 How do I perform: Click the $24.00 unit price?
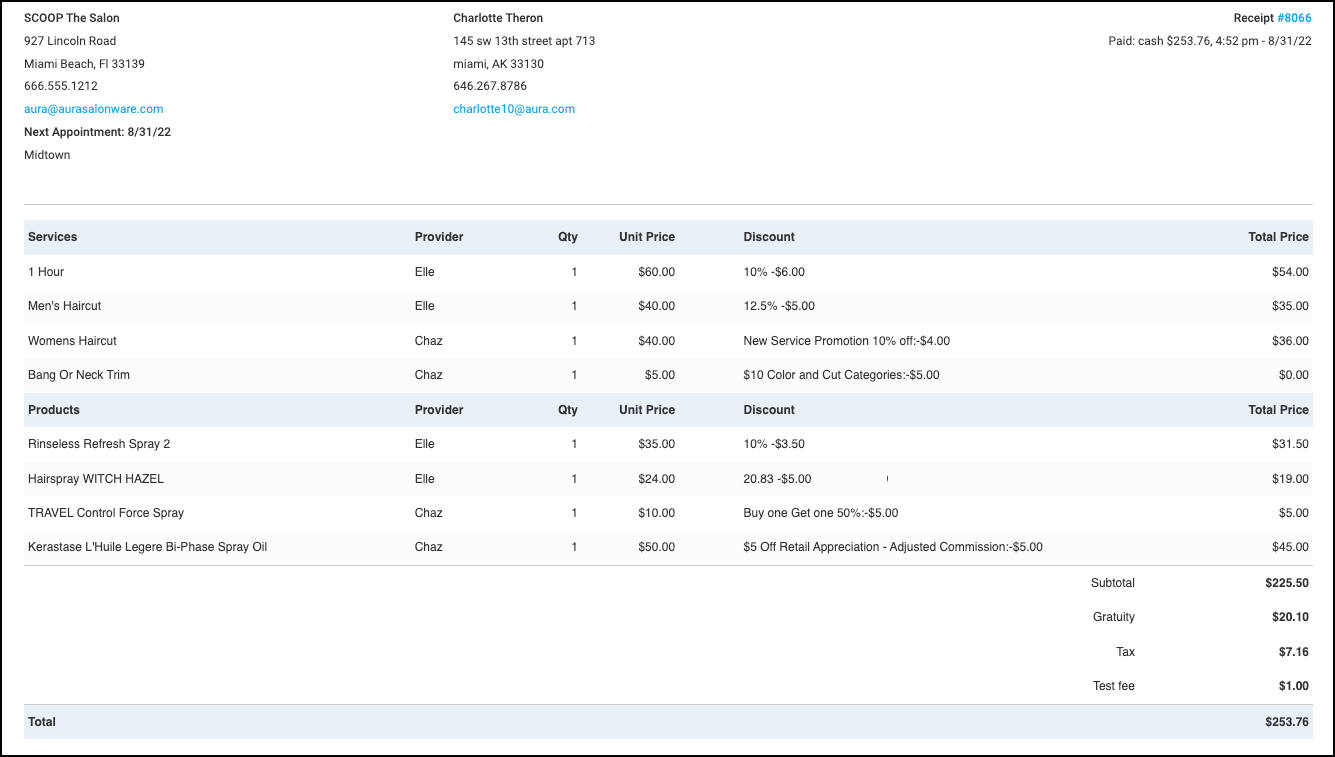coord(656,479)
